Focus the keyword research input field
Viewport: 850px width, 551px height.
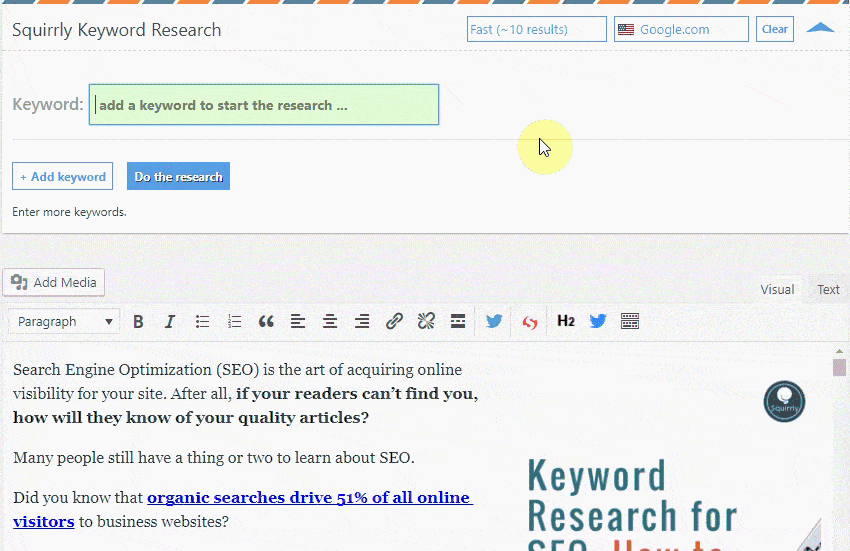[x=264, y=105]
